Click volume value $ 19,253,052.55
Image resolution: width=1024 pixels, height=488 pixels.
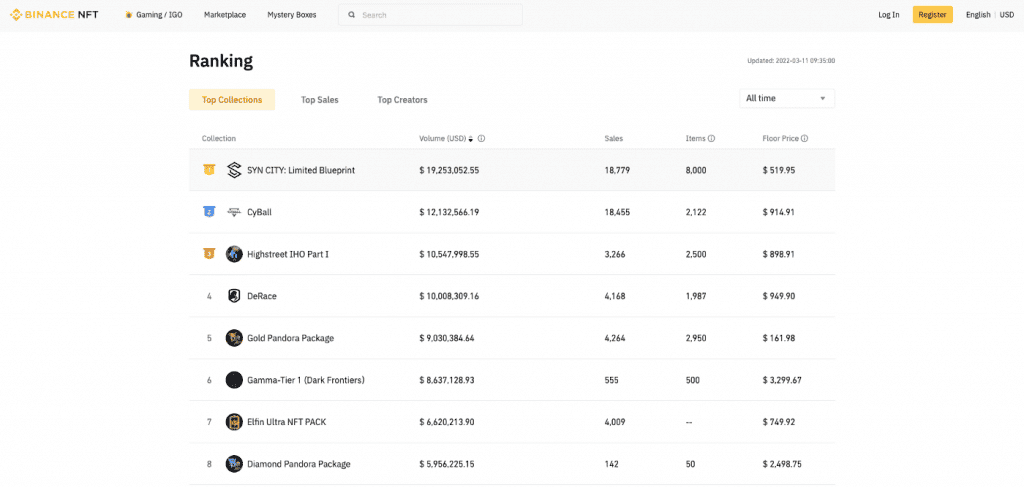tap(449, 170)
